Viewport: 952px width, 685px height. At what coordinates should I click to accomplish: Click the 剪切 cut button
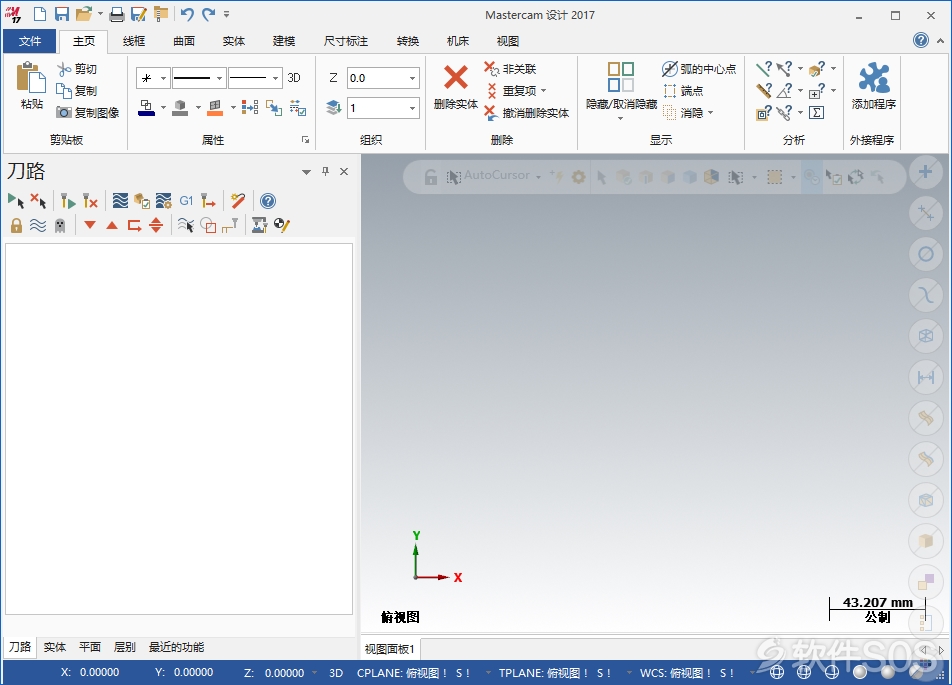77,69
